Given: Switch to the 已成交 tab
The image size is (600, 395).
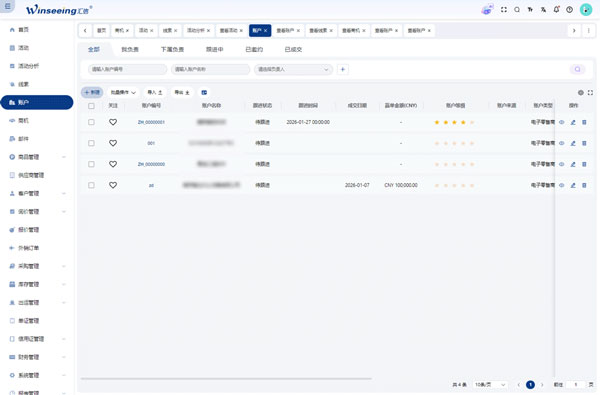Looking at the screenshot, I should click(293, 50).
